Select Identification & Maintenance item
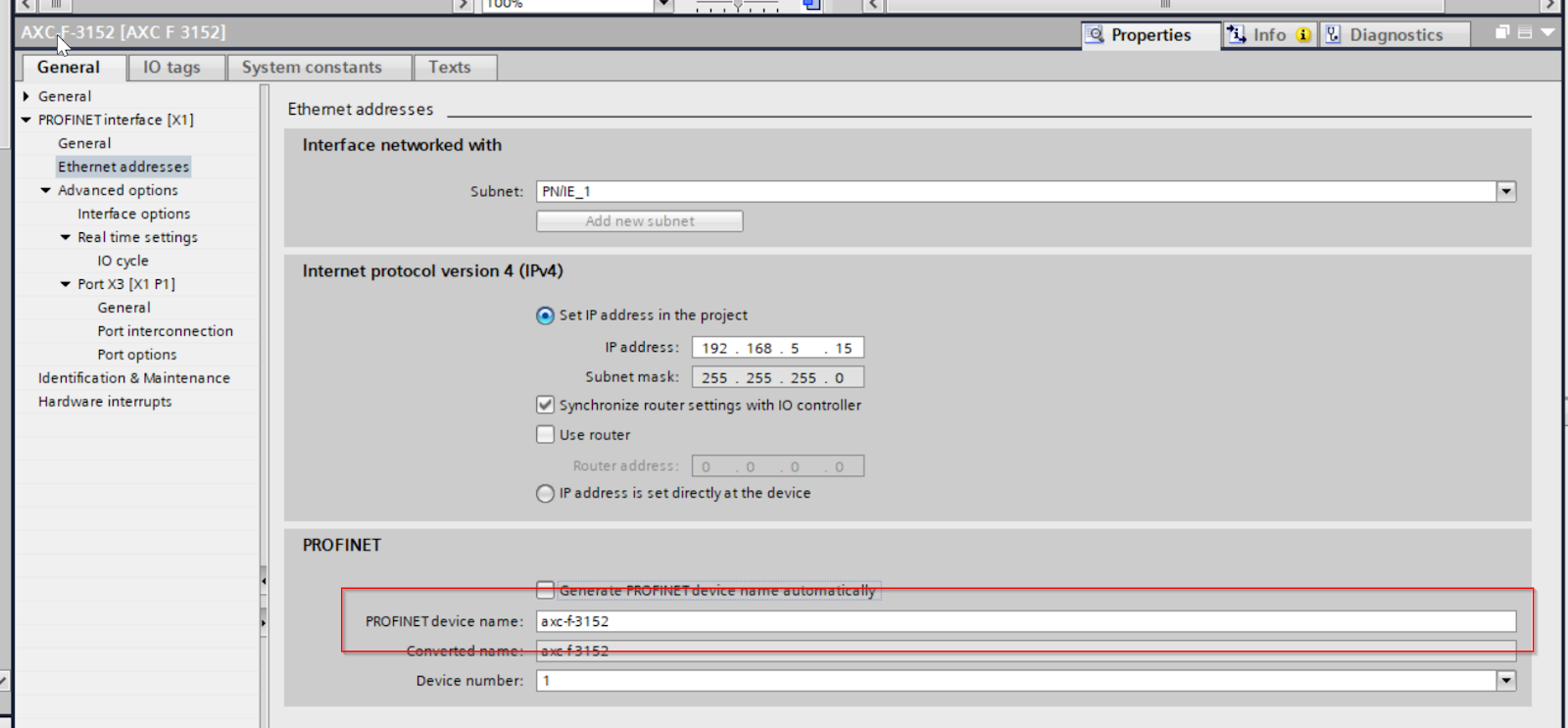Image resolution: width=1568 pixels, height=728 pixels. click(134, 378)
